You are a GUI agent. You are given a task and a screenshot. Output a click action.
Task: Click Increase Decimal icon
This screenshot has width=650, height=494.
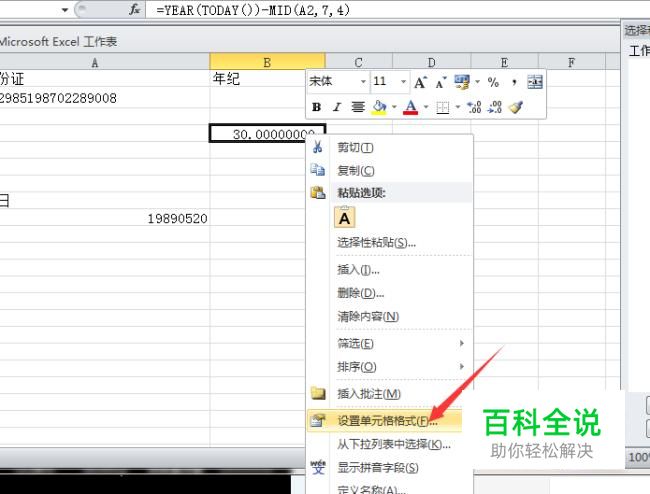pyautogui.click(x=474, y=107)
